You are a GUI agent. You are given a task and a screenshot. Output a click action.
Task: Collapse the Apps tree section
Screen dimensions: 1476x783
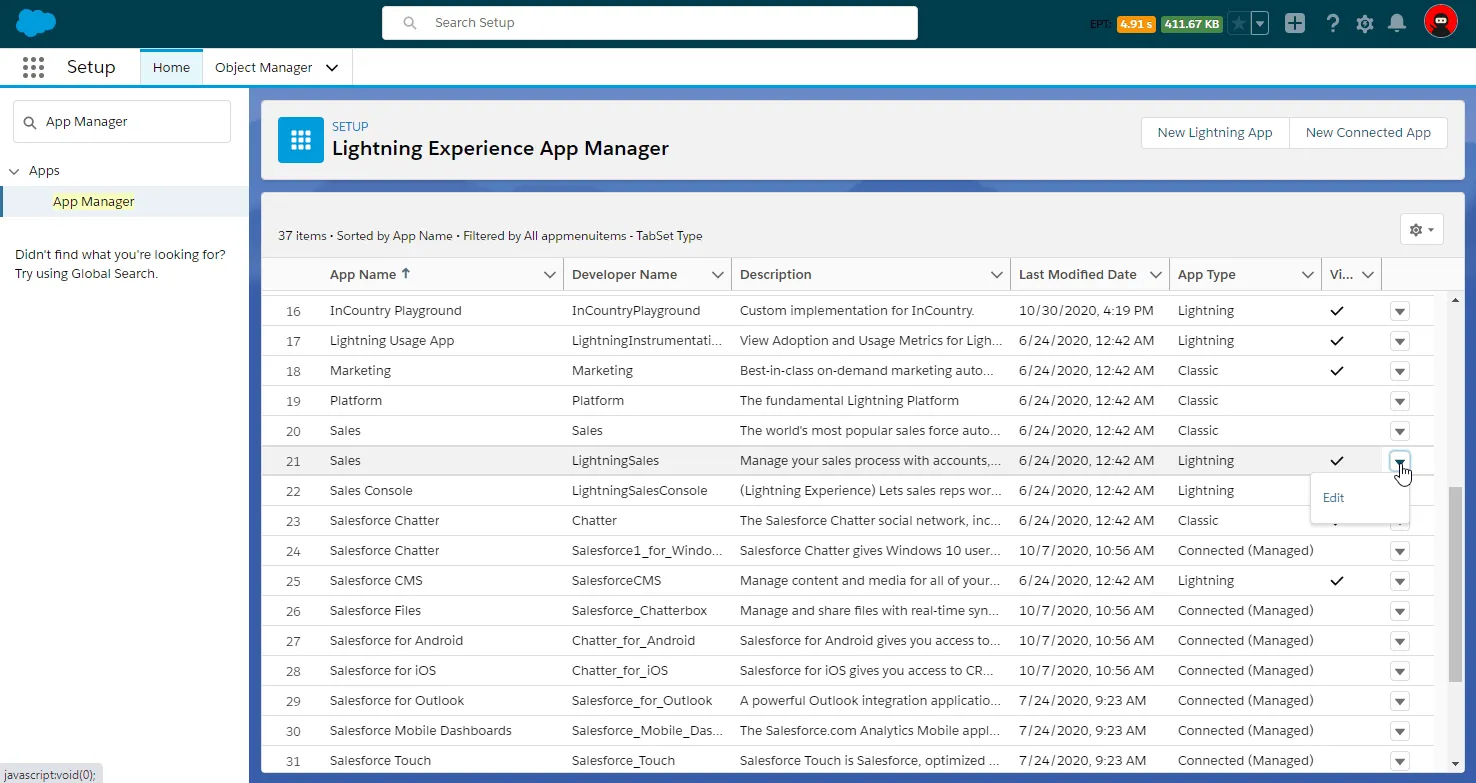point(14,171)
